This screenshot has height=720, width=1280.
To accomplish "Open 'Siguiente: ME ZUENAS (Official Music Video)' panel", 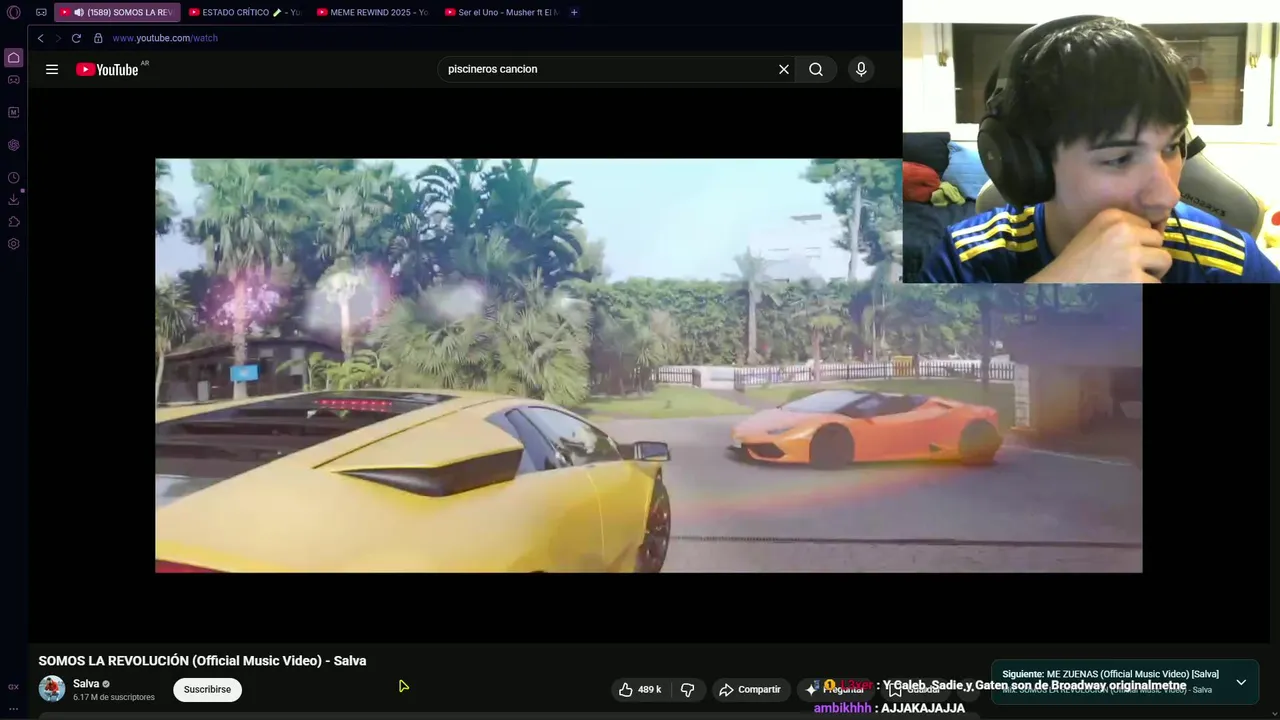I will [x=1124, y=682].
